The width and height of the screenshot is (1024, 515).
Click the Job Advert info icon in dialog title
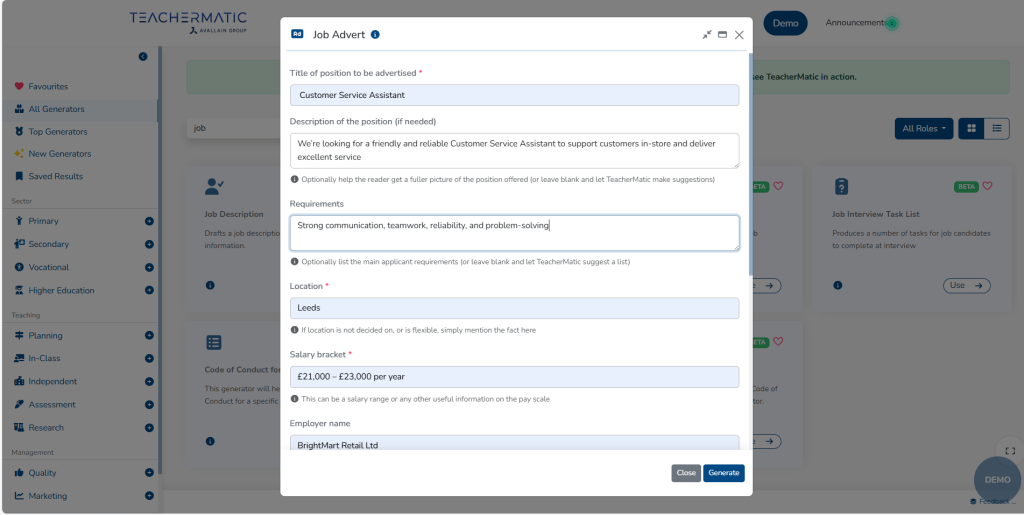[x=375, y=35]
